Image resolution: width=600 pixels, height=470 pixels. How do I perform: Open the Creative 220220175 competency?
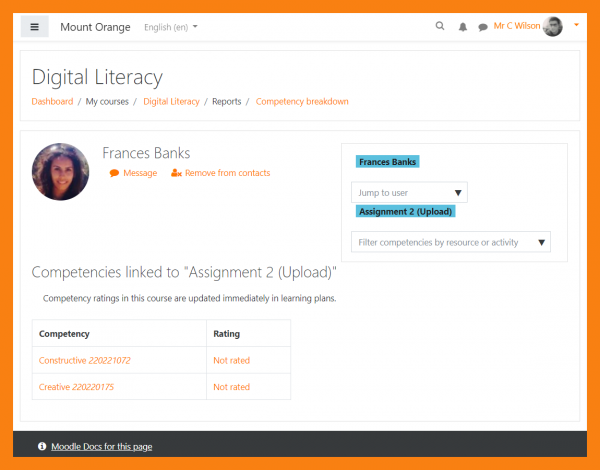[76, 387]
